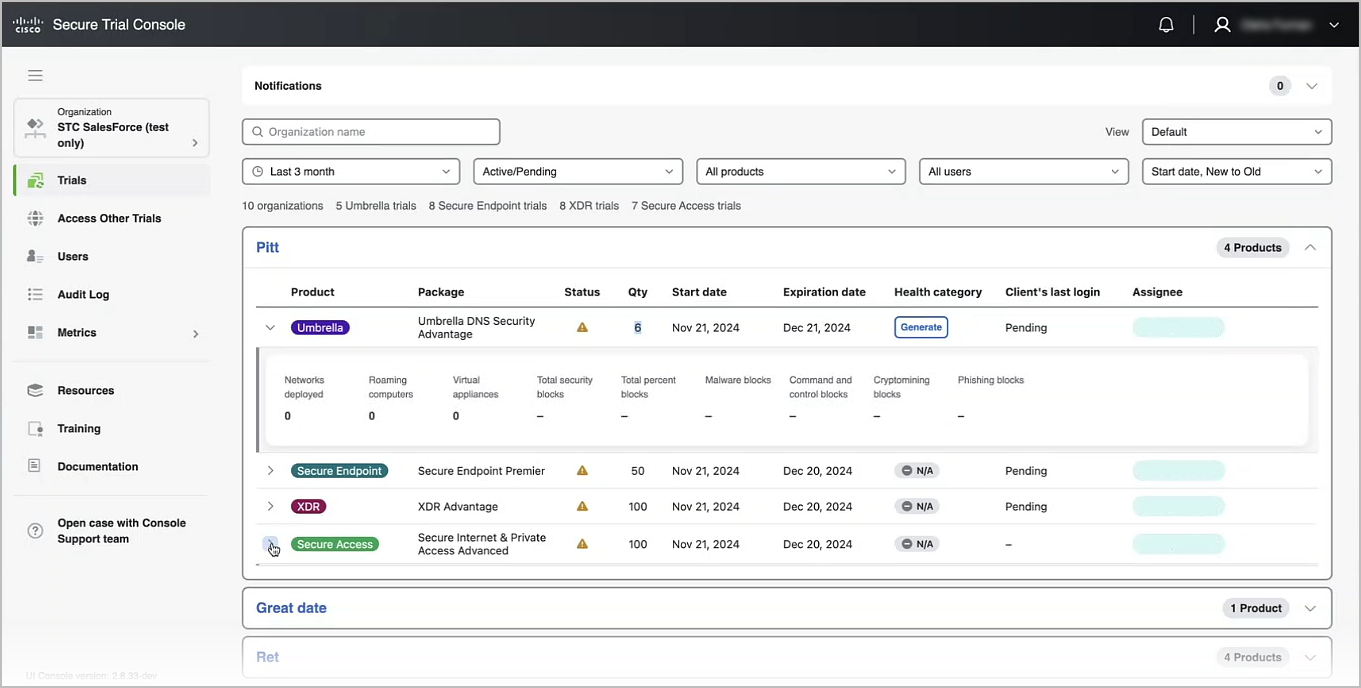This screenshot has width=1361, height=688.
Task: Collapse sidebar with hamburger menu icon
Action: pyautogui.click(x=35, y=75)
